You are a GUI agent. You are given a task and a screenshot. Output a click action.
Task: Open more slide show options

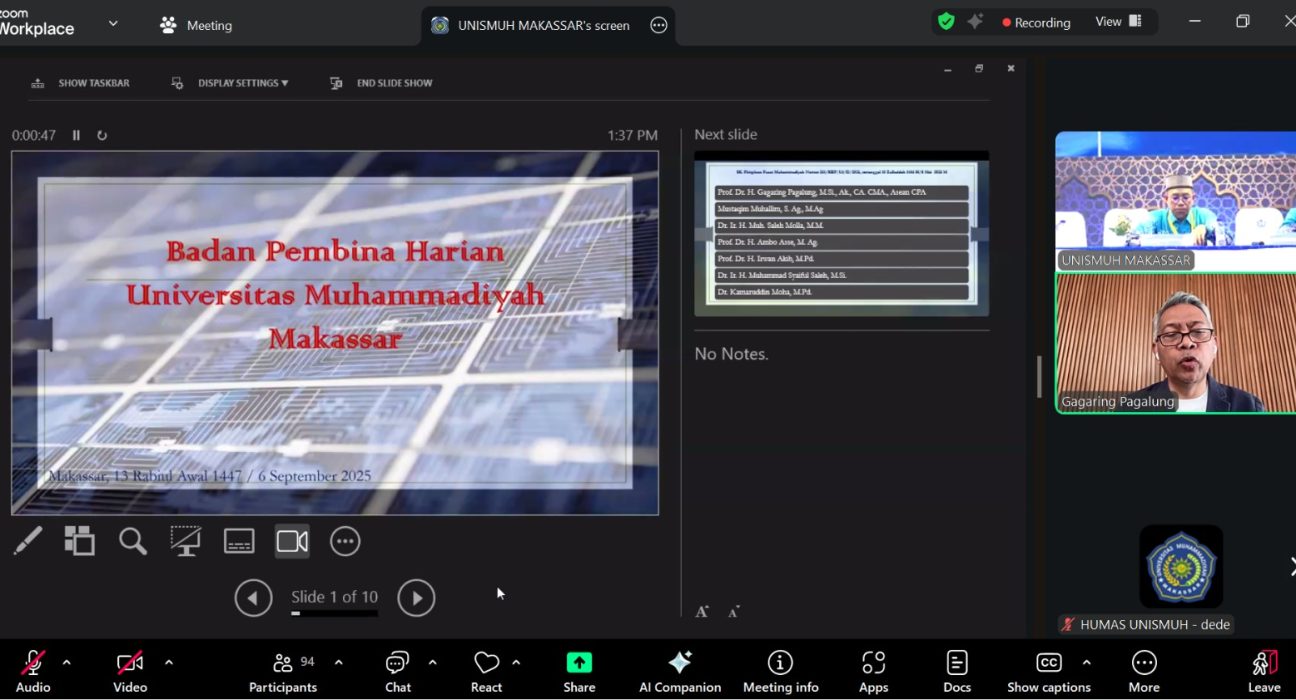(345, 541)
